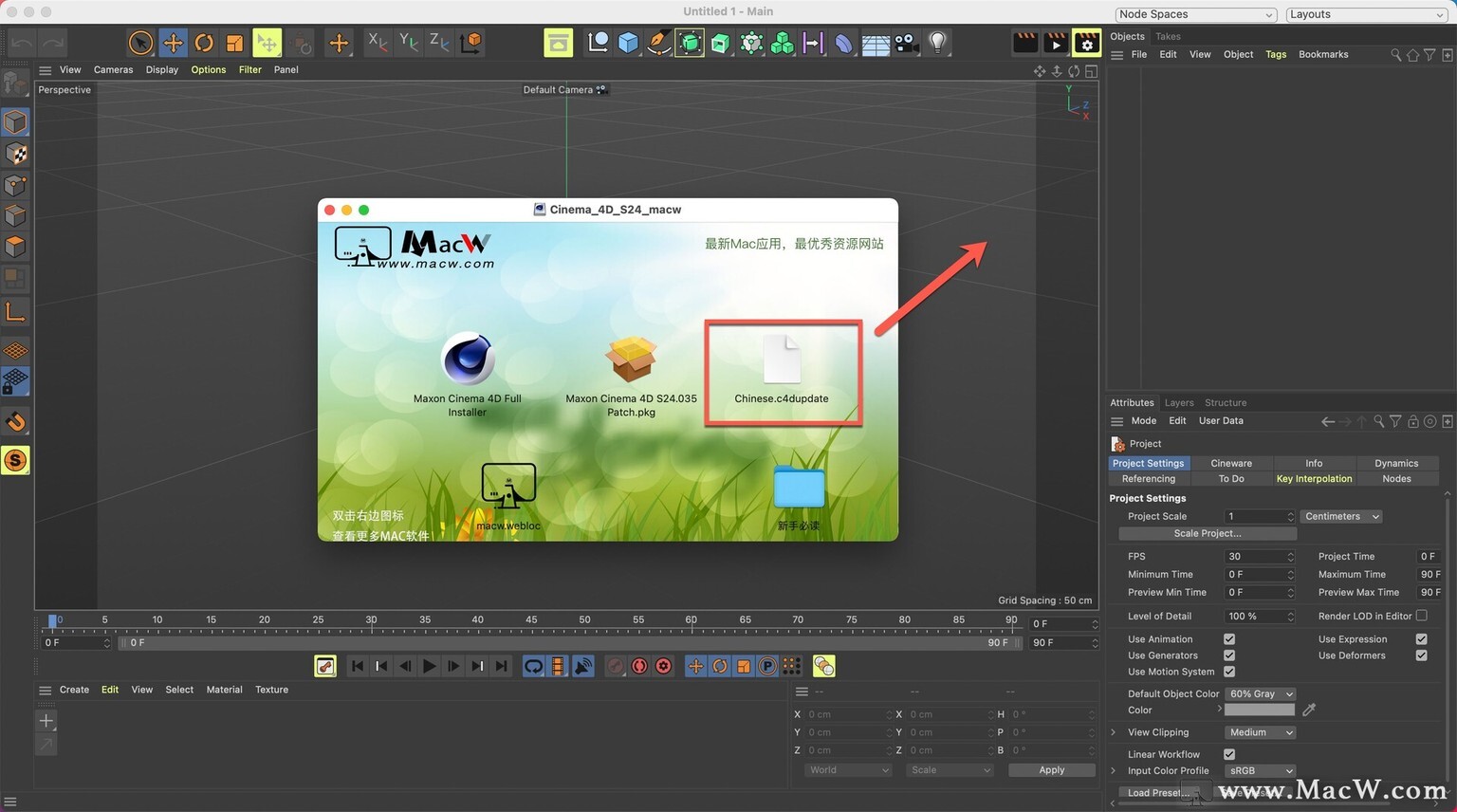
Task: Click the color eyedropper picker icon
Action: tap(1309, 710)
